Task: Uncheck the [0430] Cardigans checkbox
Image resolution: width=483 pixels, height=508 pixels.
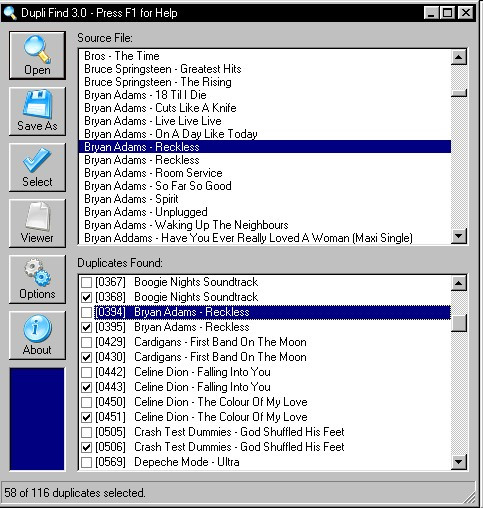Action: tap(86, 357)
